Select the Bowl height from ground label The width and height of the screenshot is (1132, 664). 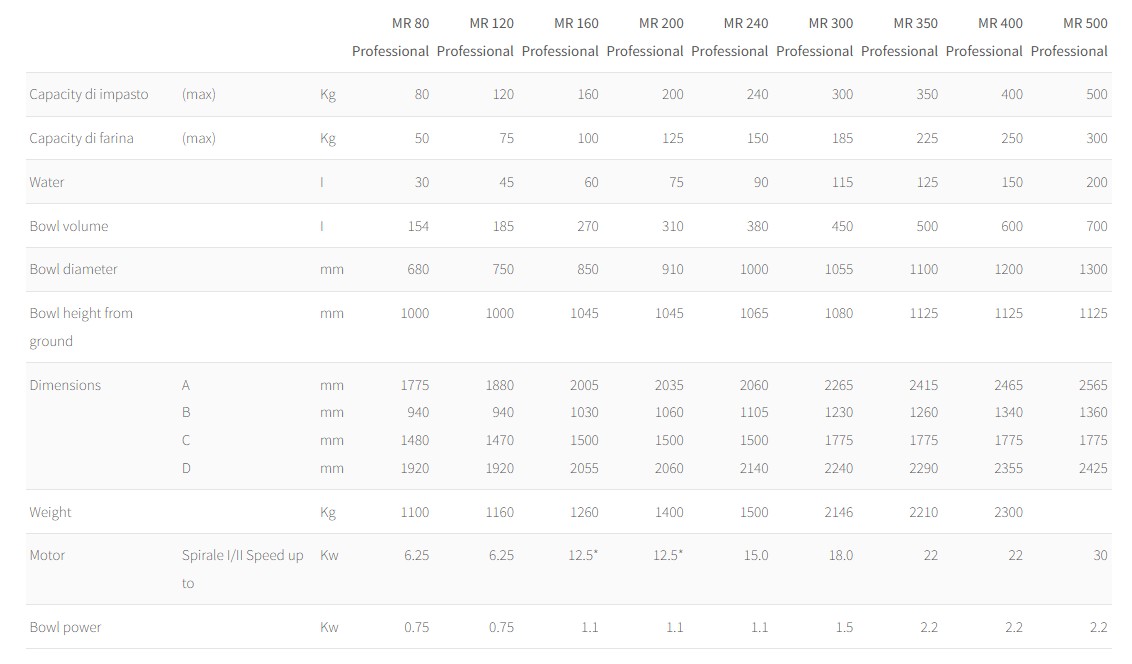pos(81,327)
